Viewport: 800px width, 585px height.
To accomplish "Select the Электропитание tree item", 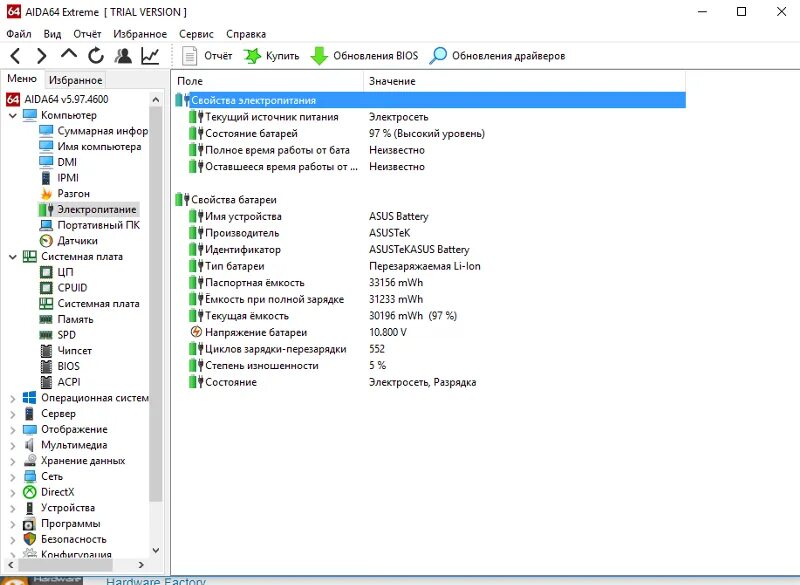I will click(88, 209).
